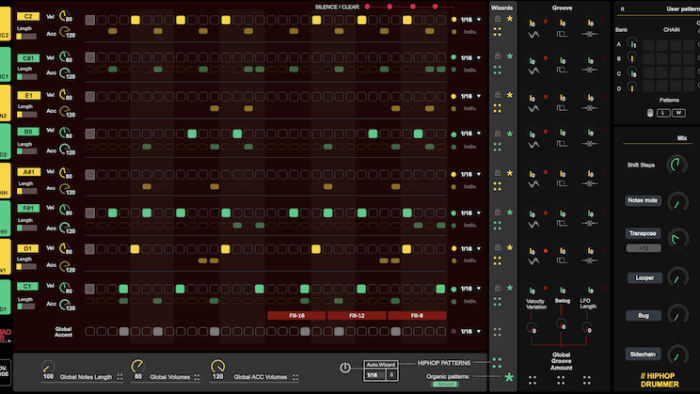Open the Global Accent 1/16 rate dropdown

(471, 331)
